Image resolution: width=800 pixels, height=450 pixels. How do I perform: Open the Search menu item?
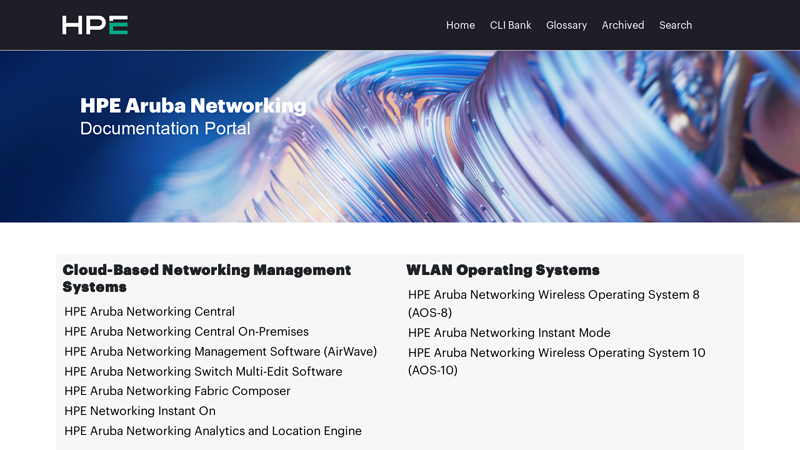(x=676, y=25)
